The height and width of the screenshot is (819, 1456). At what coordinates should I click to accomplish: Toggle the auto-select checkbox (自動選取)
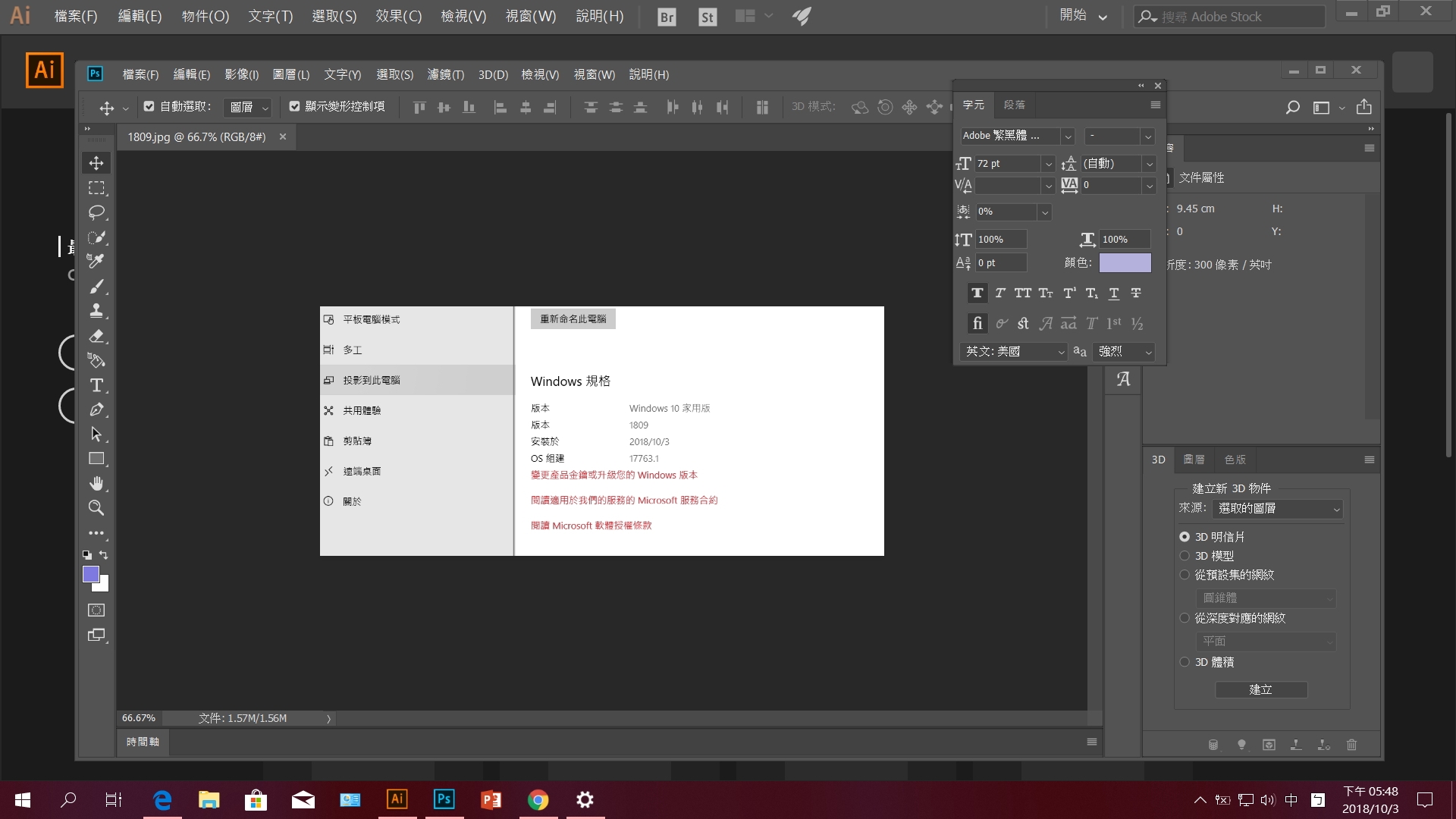coord(149,106)
